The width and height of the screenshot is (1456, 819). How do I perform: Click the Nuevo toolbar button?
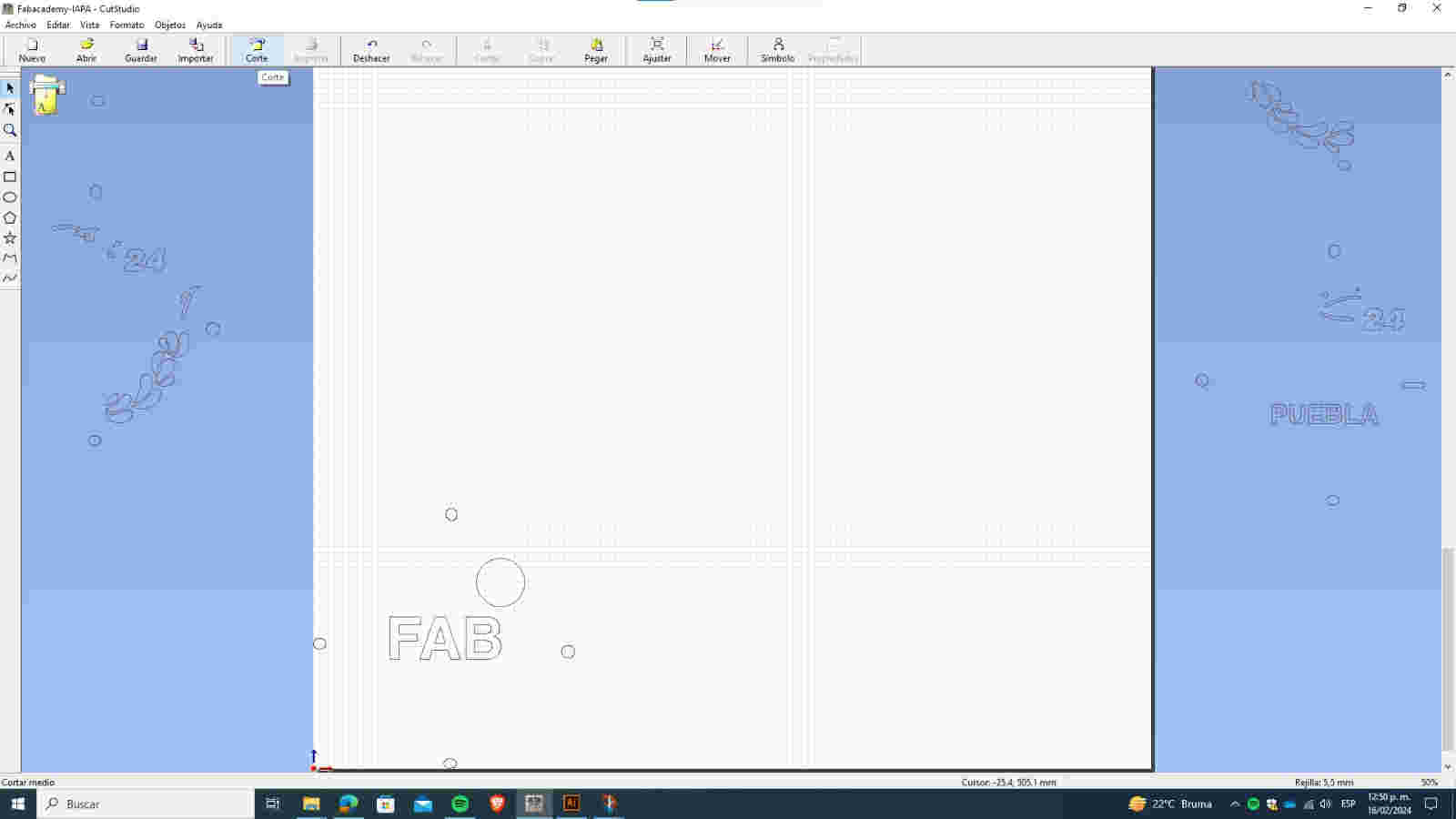(x=32, y=50)
